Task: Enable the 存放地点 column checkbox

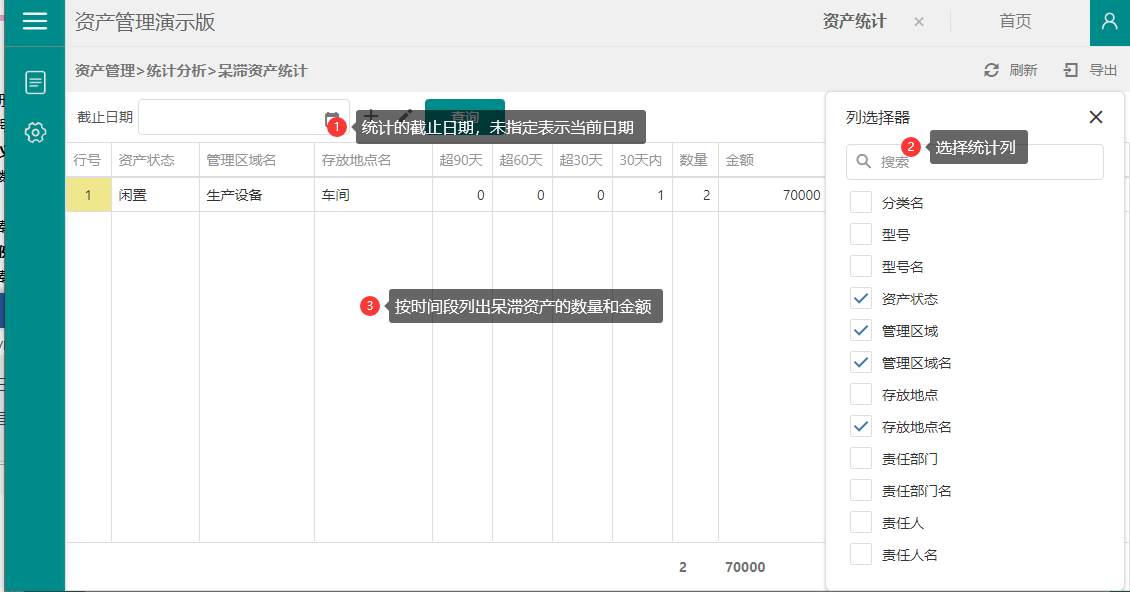Action: [x=860, y=394]
